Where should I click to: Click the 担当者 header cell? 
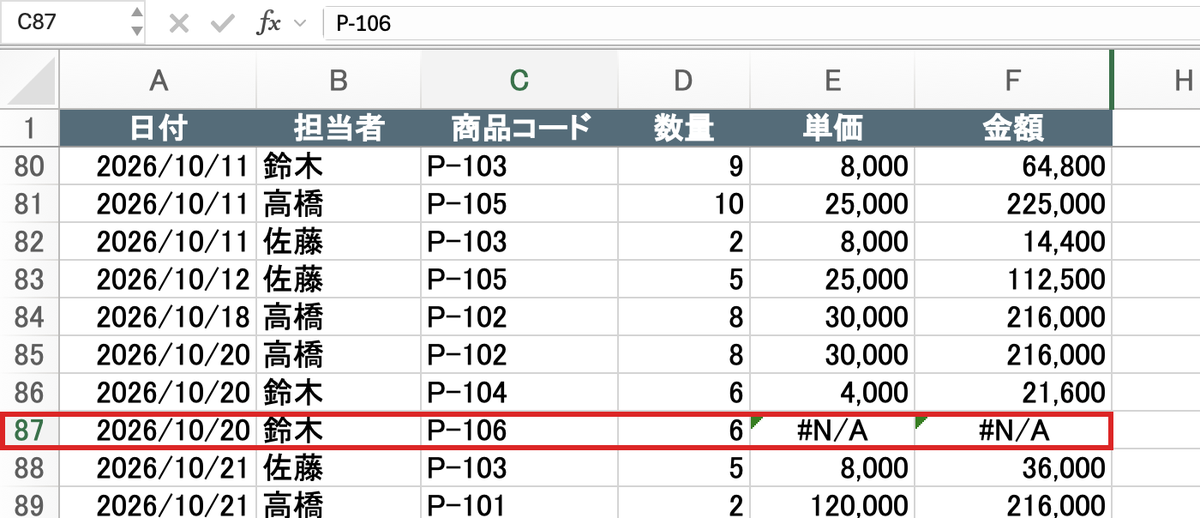pos(338,128)
